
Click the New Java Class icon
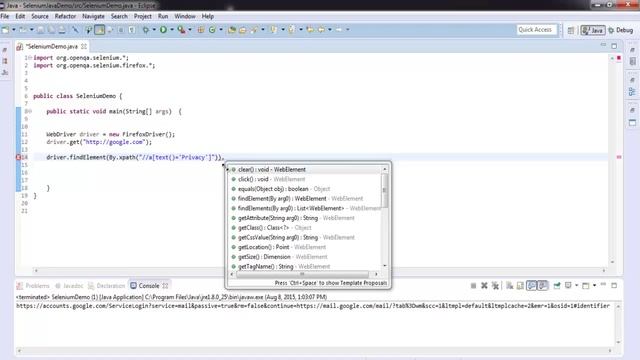pyautogui.click(x=212, y=30)
